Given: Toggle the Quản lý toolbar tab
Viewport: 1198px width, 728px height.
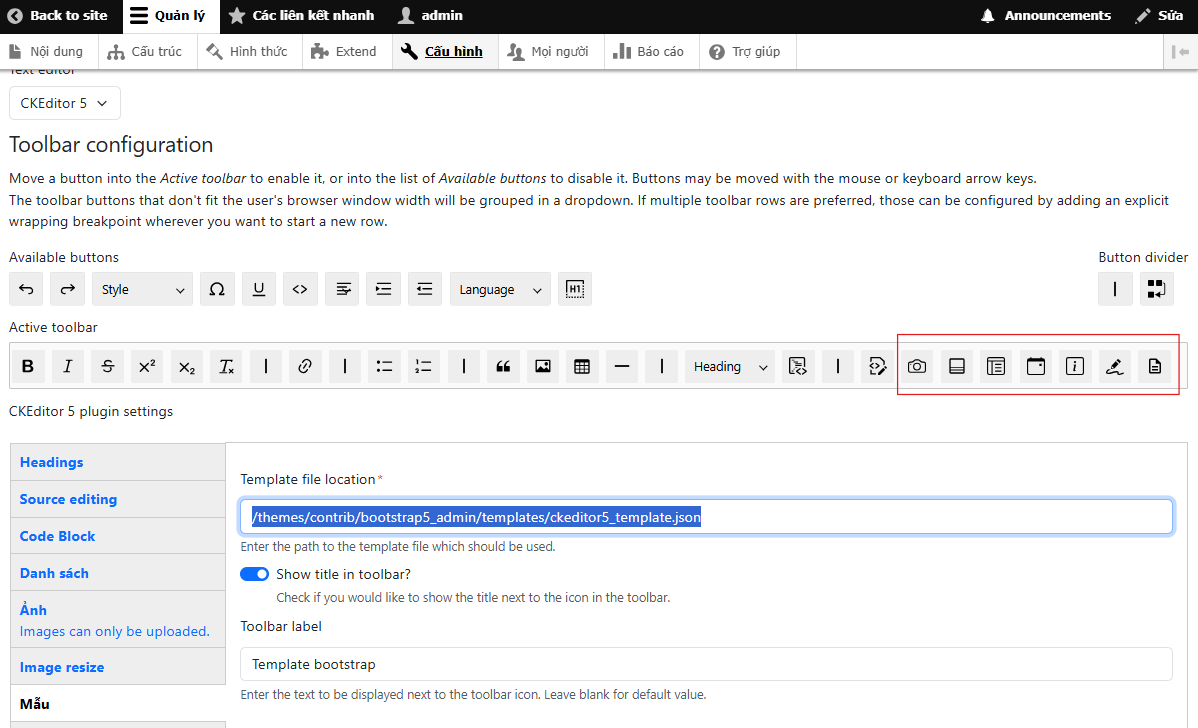Looking at the screenshot, I should [169, 16].
